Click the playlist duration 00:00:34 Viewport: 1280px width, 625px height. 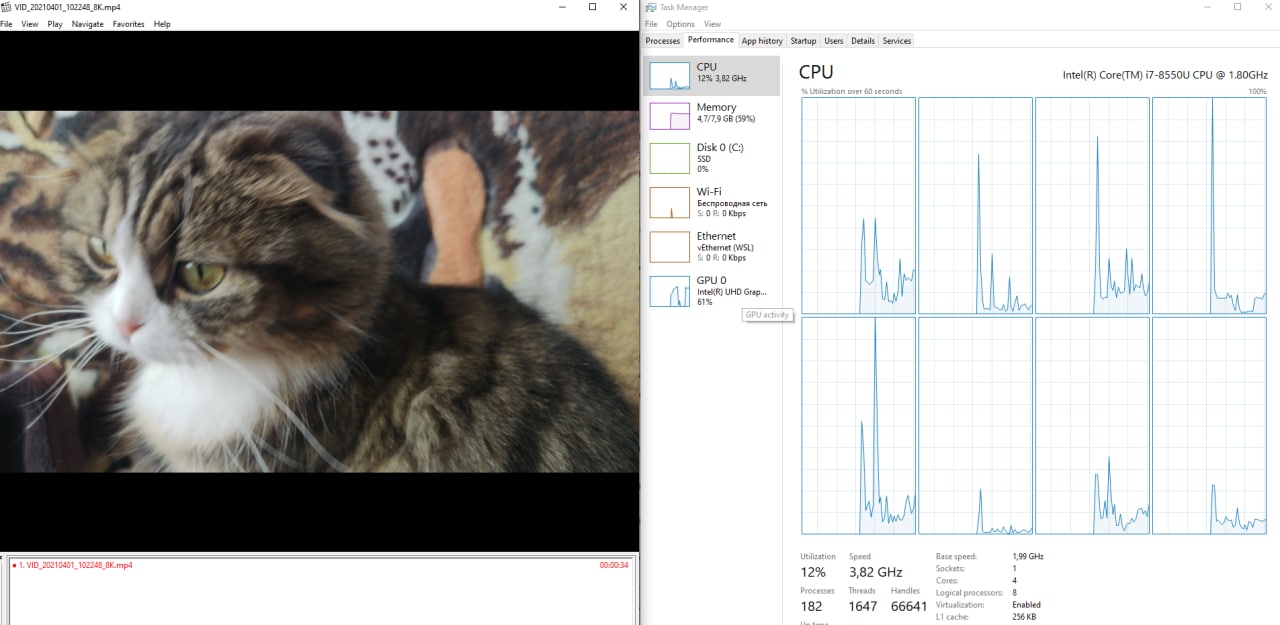614,565
